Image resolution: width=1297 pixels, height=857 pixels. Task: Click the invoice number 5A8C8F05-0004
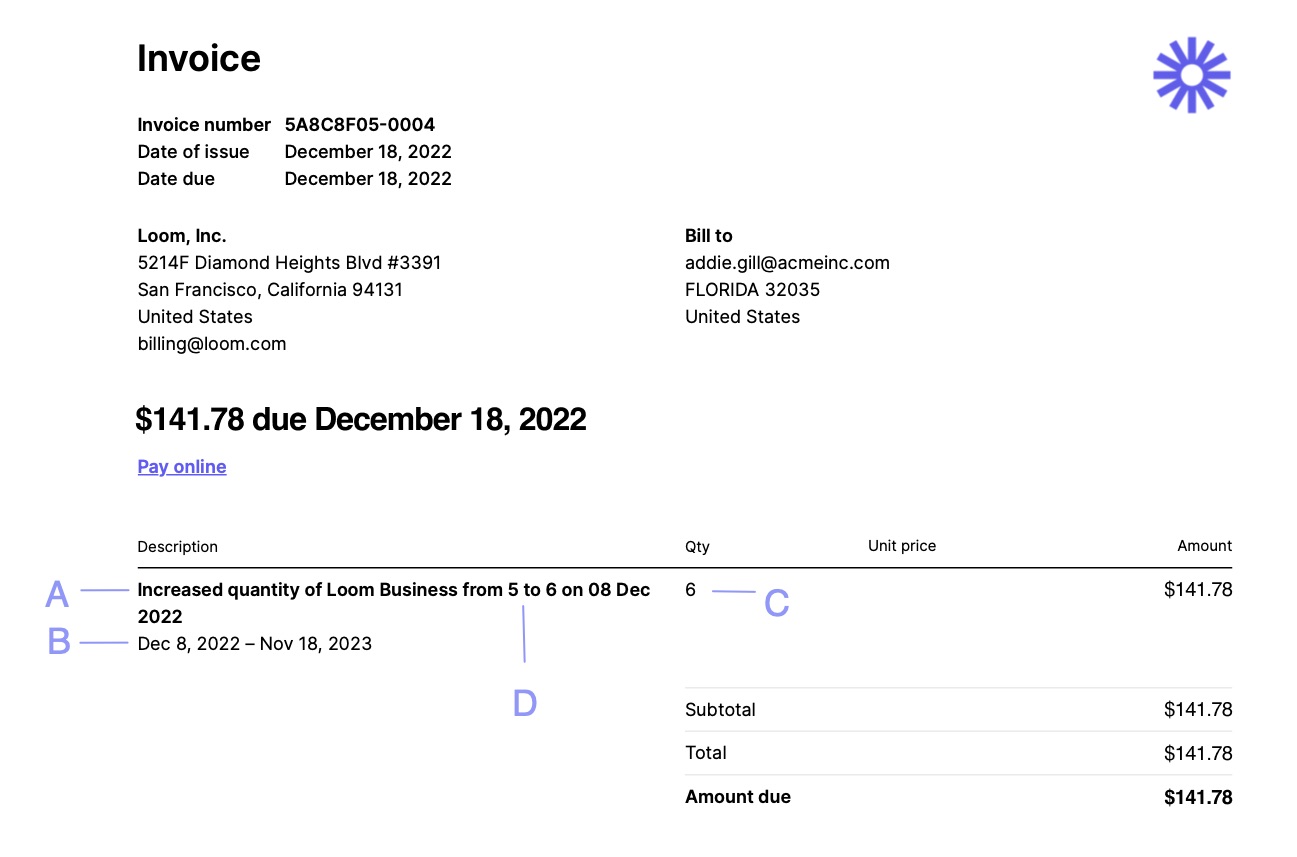tap(360, 125)
